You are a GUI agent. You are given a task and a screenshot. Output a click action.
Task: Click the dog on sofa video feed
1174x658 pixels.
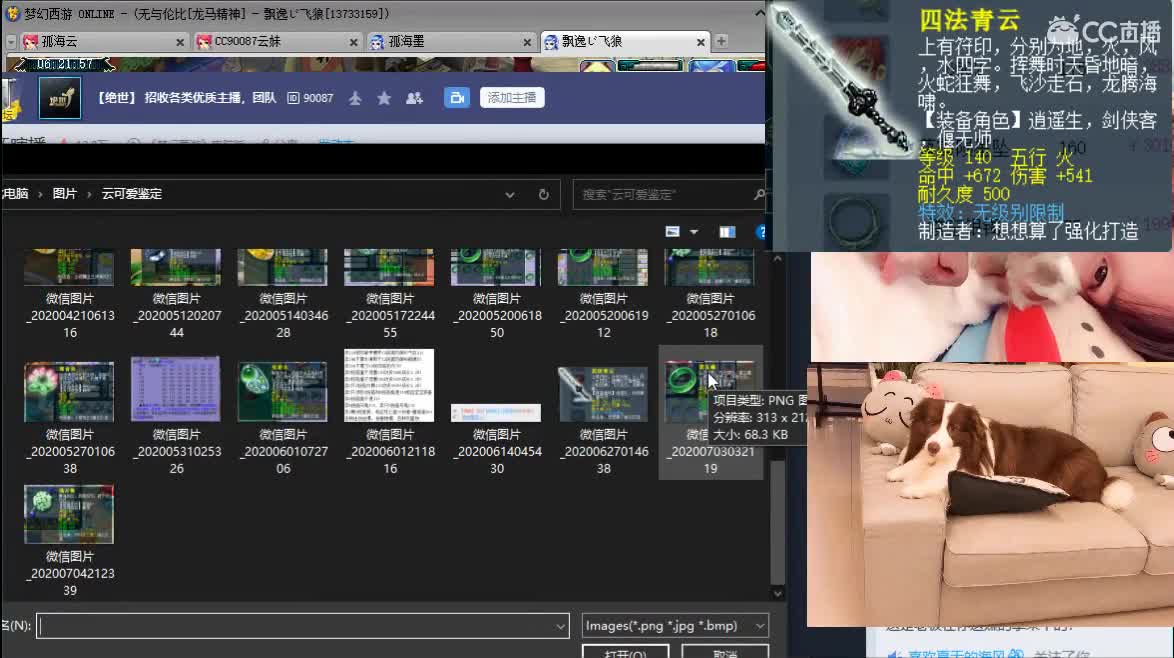click(990, 495)
